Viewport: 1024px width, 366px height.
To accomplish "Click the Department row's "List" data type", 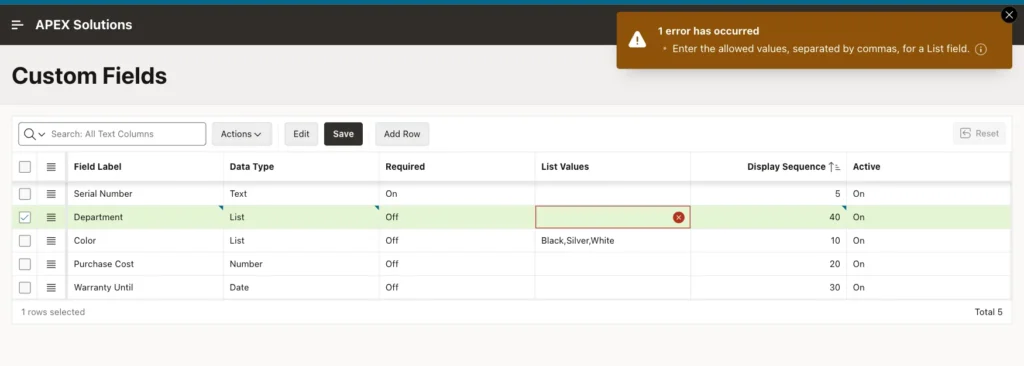I will 301,218.
